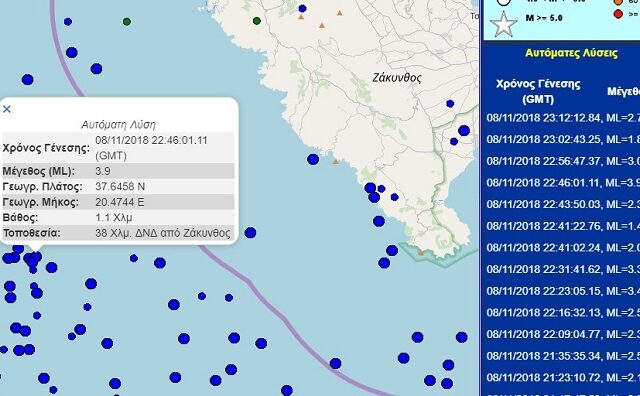The height and width of the screenshot is (396, 640).
Task: Click the location text 38 Χλμ. ΔΝΔ από Ζάκυνθος
Action: (162, 233)
